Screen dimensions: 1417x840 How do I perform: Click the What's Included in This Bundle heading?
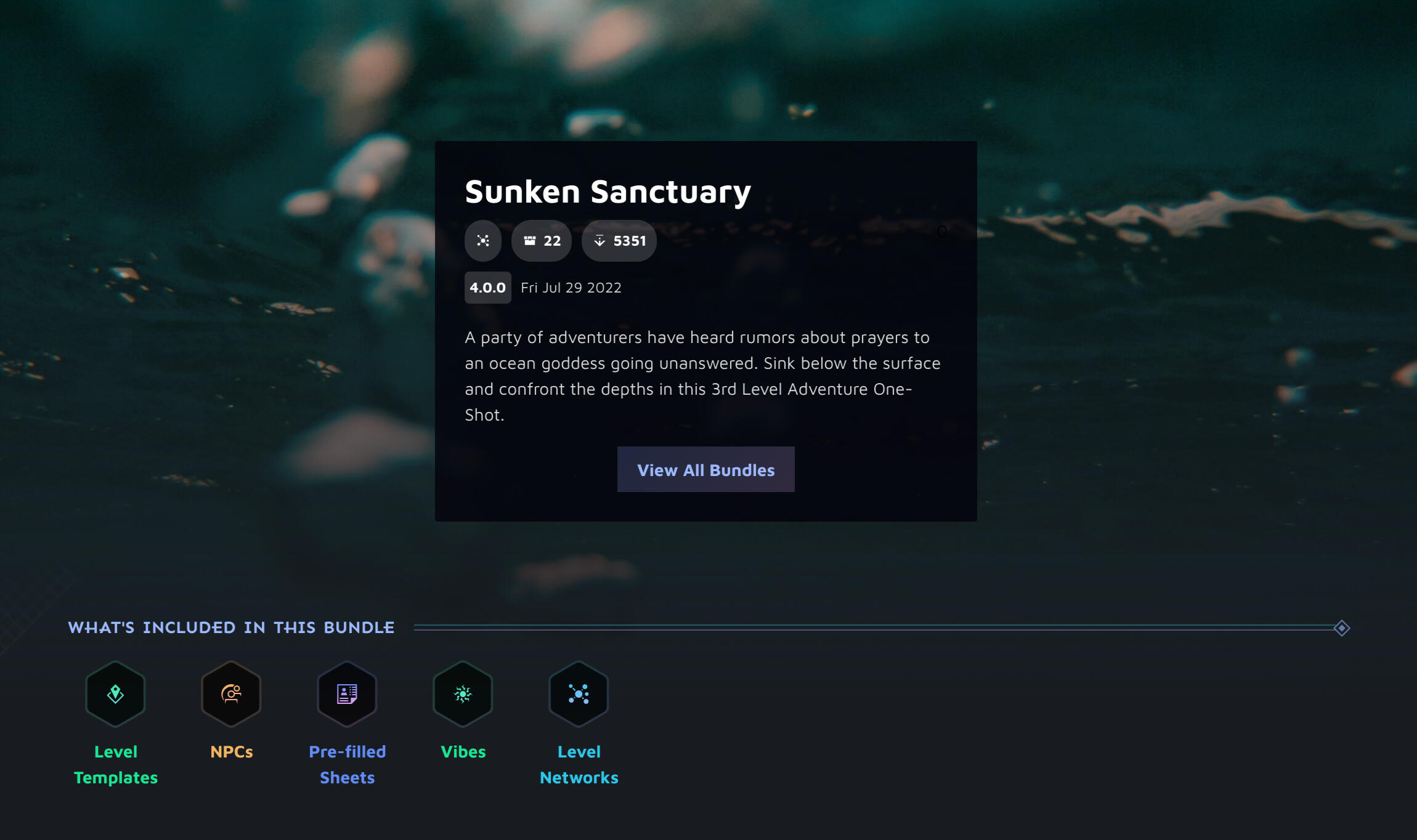[x=231, y=628]
